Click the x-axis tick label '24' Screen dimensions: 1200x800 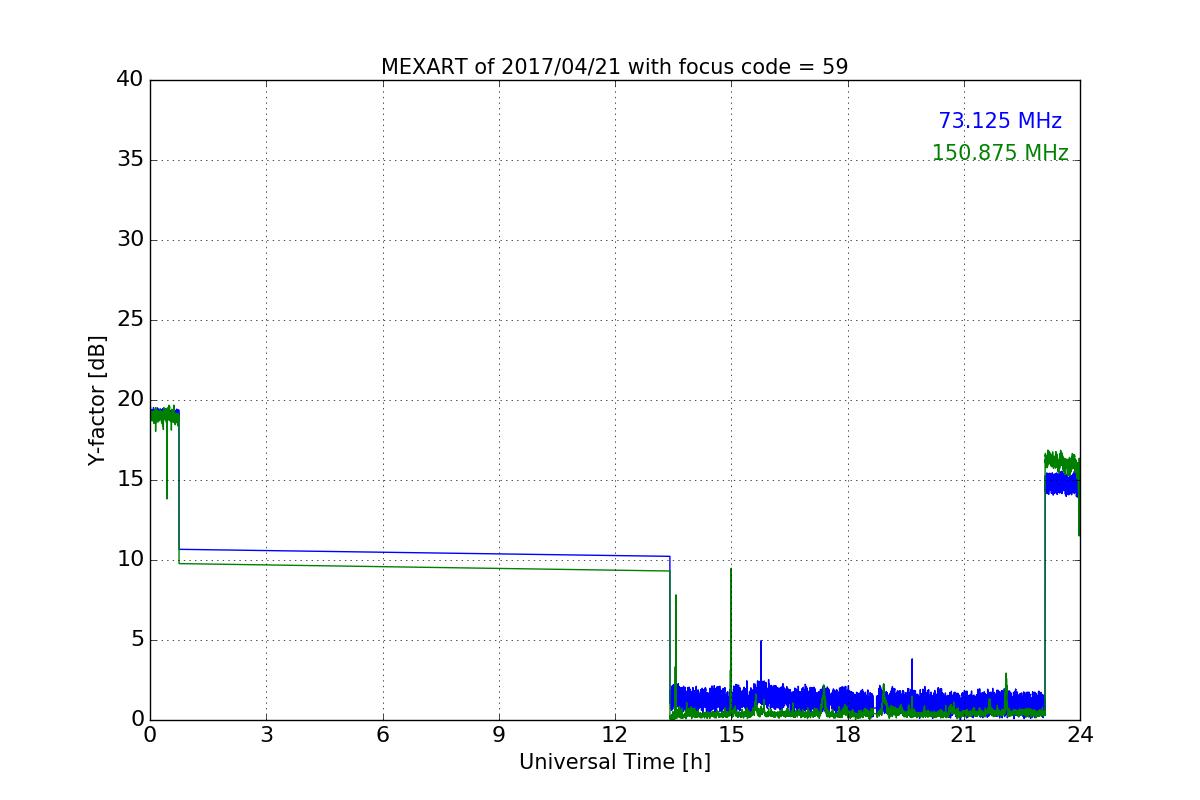click(1080, 734)
